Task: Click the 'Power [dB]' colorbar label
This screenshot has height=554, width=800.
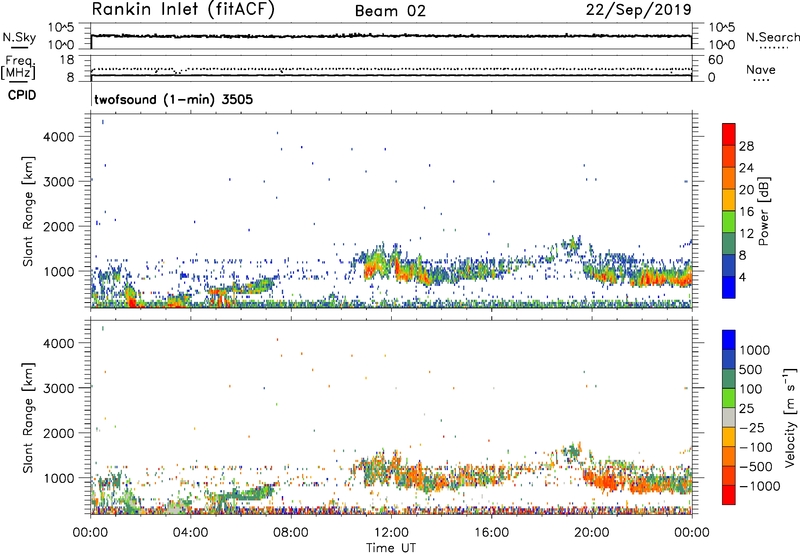Action: click(x=763, y=212)
